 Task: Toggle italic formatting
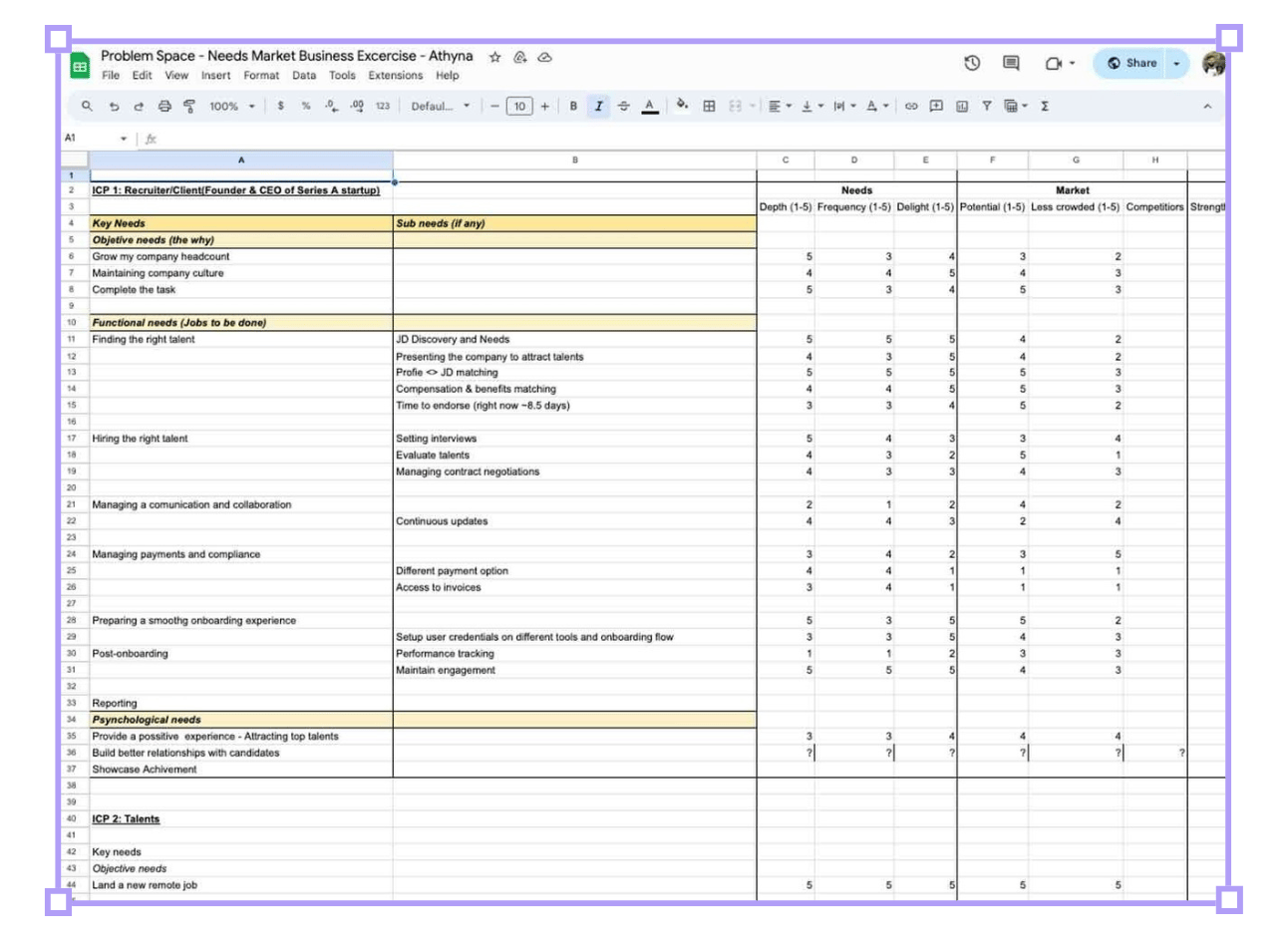[598, 106]
